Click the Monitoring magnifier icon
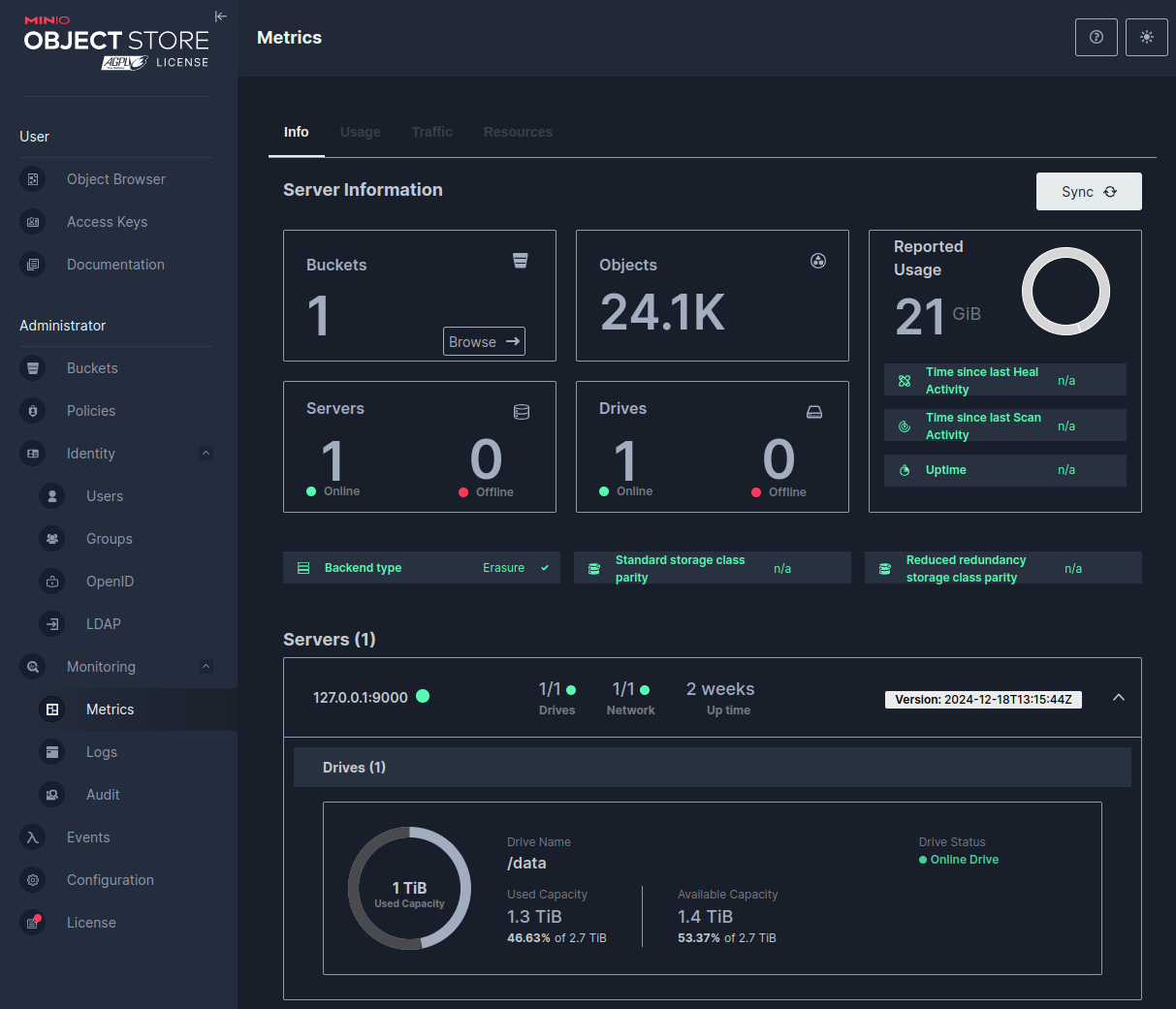Screen dimensions: 1176x1009 [33, 667]
